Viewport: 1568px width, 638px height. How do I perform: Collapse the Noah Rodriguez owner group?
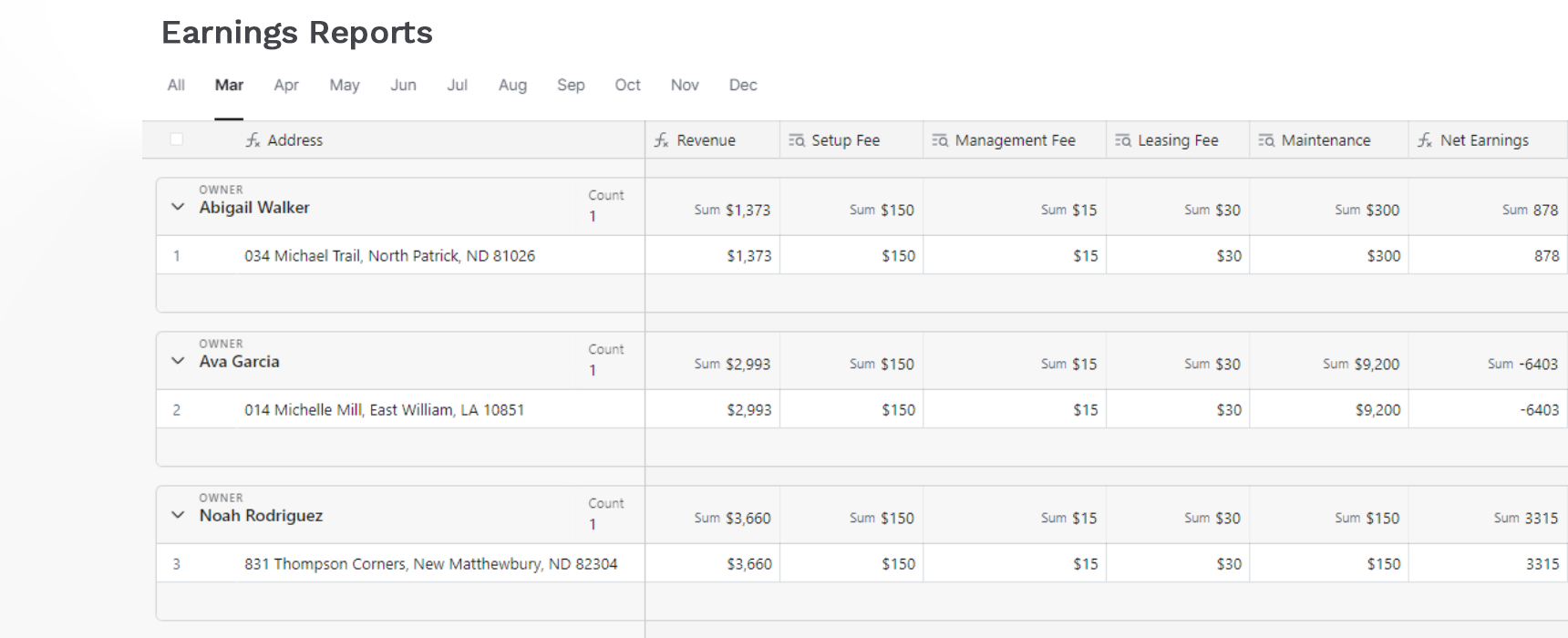pyautogui.click(x=178, y=515)
